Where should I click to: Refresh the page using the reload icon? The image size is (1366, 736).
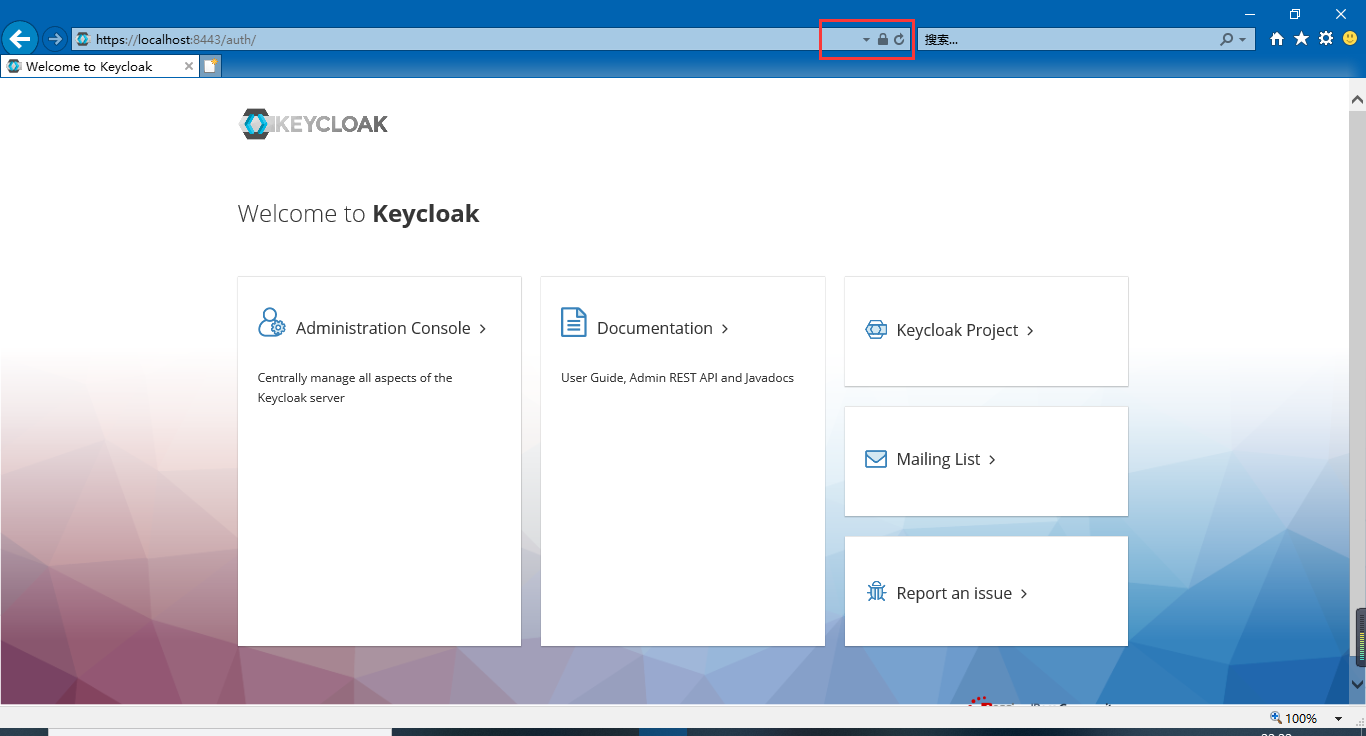pos(899,39)
